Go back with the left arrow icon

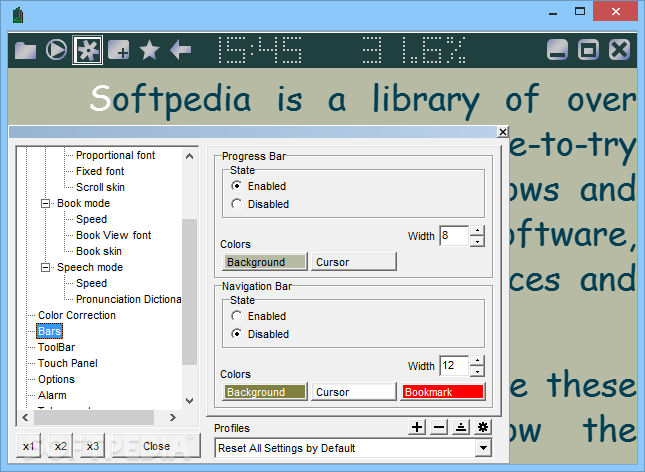click(181, 50)
